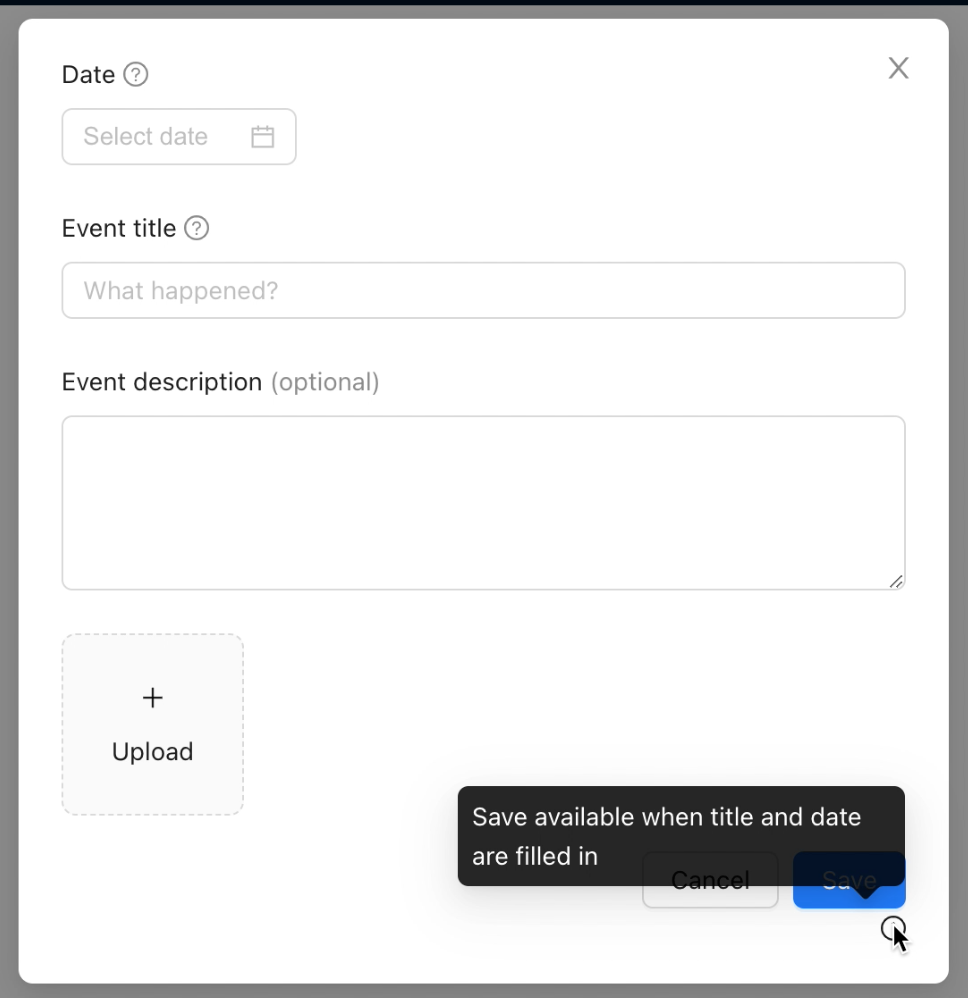Image resolution: width=968 pixels, height=998 pixels.
Task: Click the help icon beside Date
Action: (136, 75)
